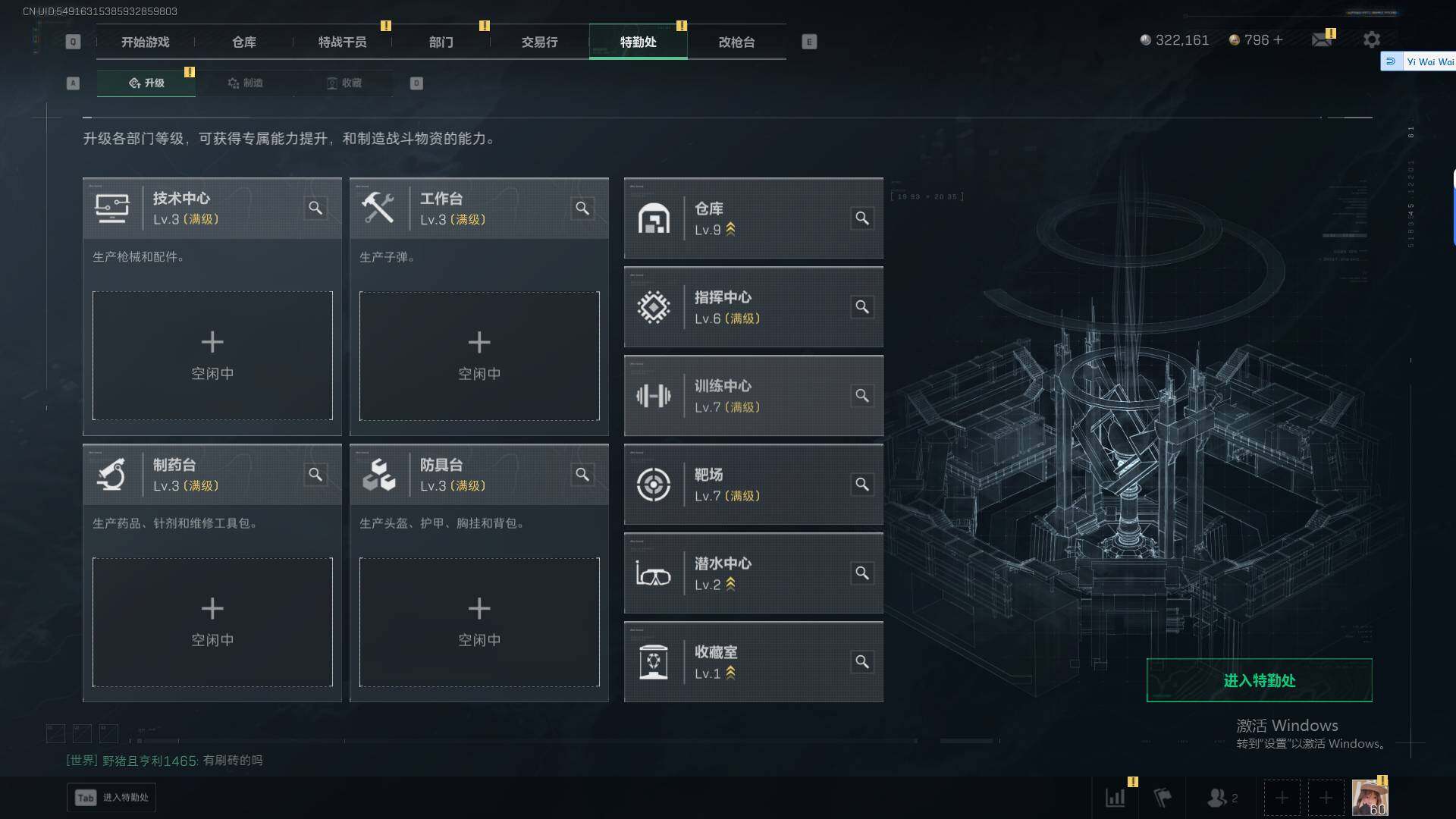The width and height of the screenshot is (1456, 819).
Task: Switch to the 制造 sub-tab
Action: (x=245, y=83)
